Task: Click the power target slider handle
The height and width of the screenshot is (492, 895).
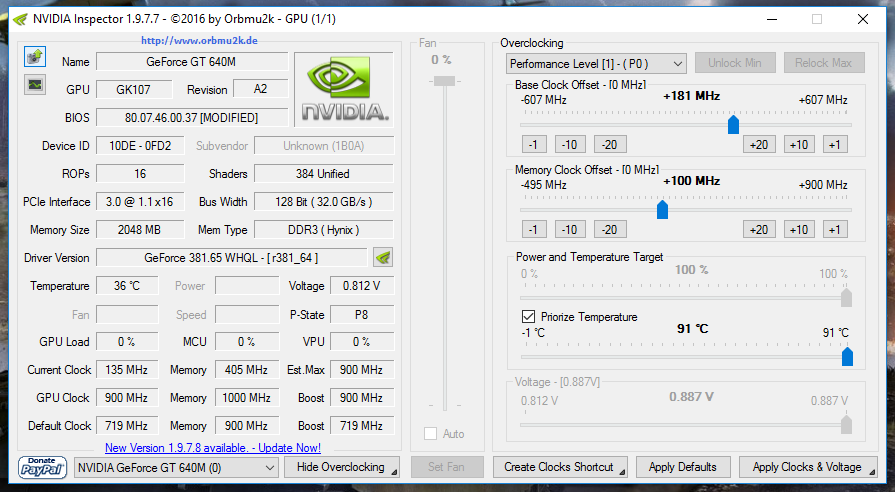Action: 846,297
